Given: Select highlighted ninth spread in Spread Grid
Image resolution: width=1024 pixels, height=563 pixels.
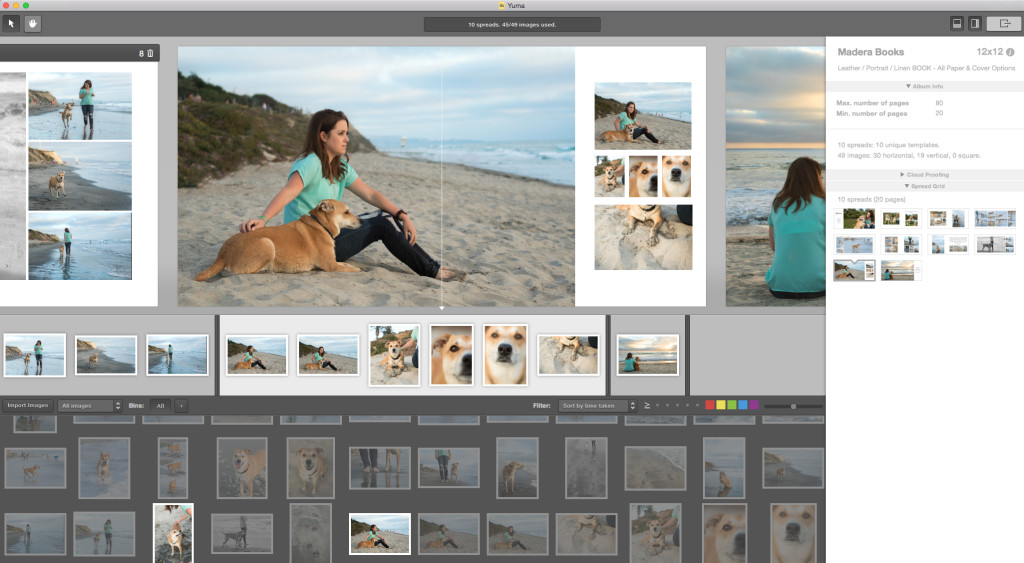Looking at the screenshot, I should (x=855, y=270).
